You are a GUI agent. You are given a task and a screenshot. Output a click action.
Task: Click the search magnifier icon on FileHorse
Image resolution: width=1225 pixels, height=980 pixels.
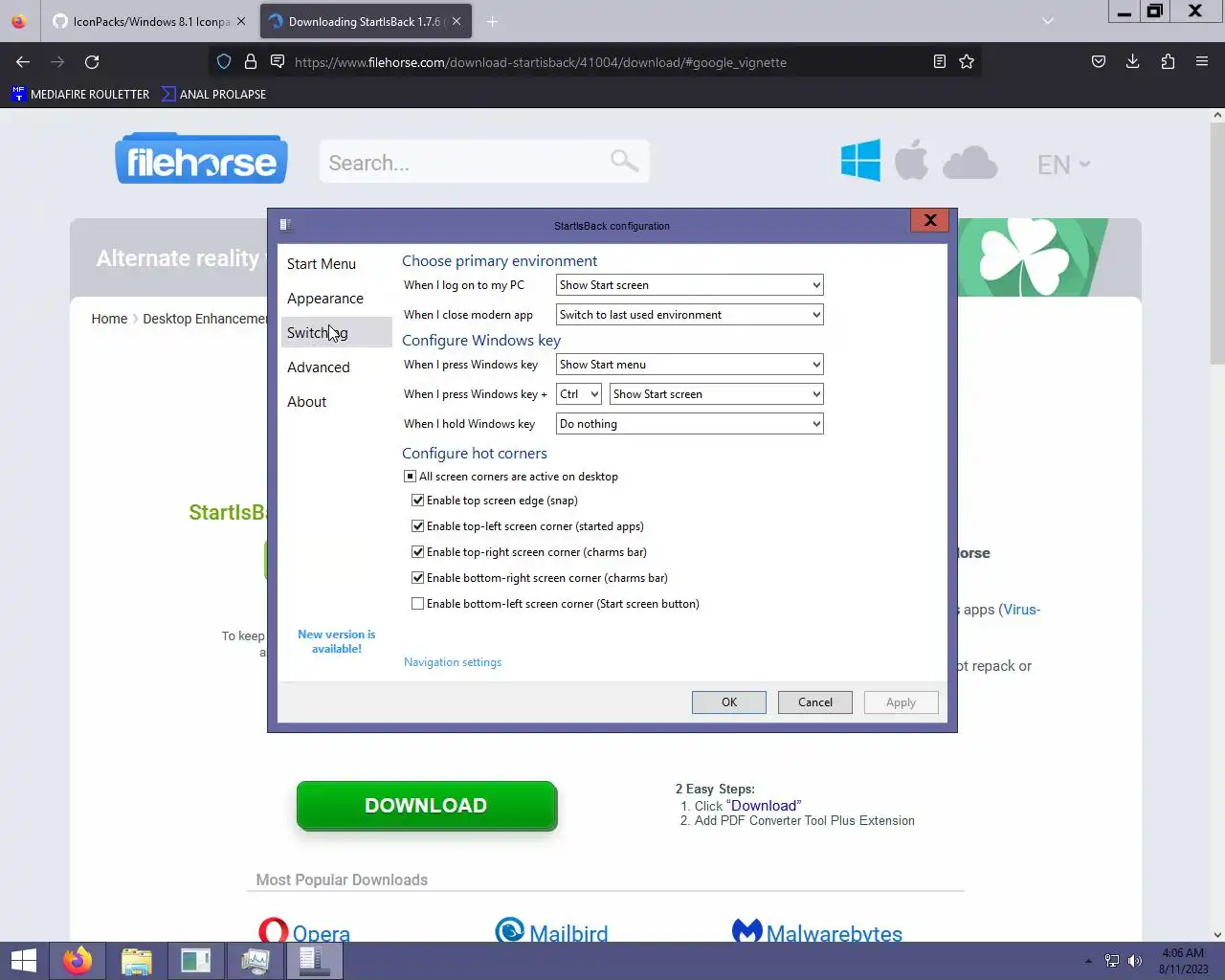pyautogui.click(x=625, y=161)
